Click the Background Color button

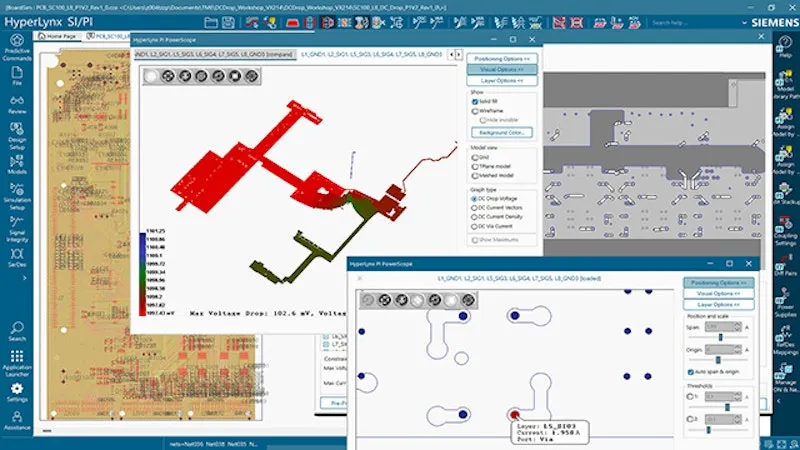point(502,133)
